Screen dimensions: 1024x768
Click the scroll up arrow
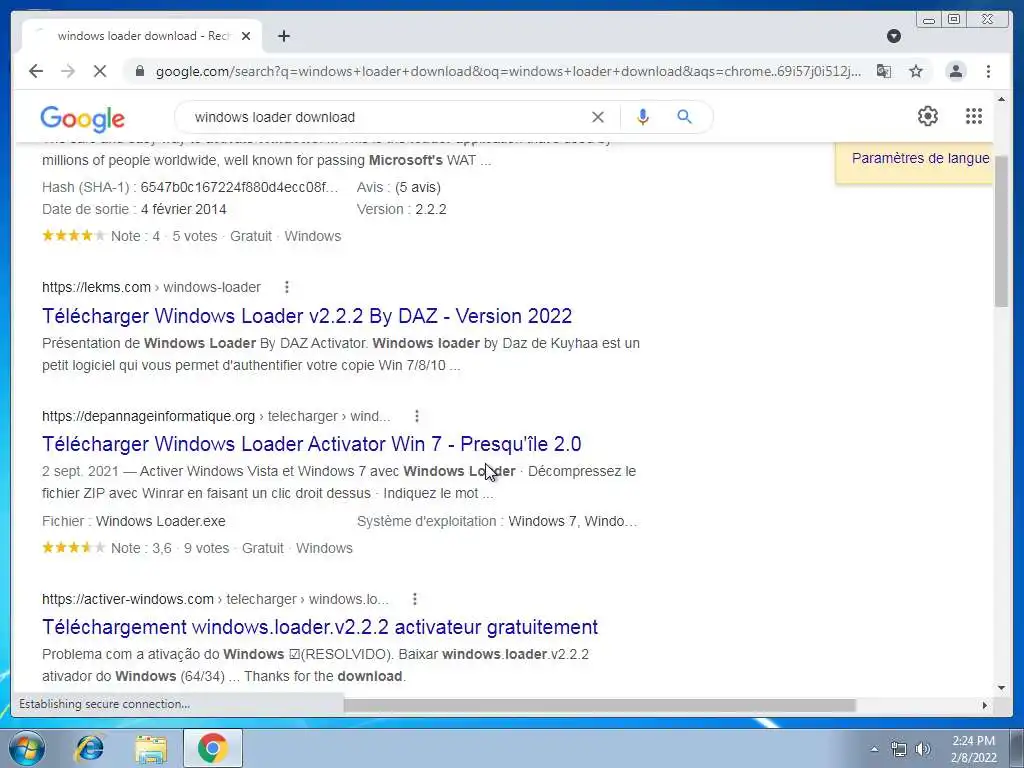tap(1002, 99)
